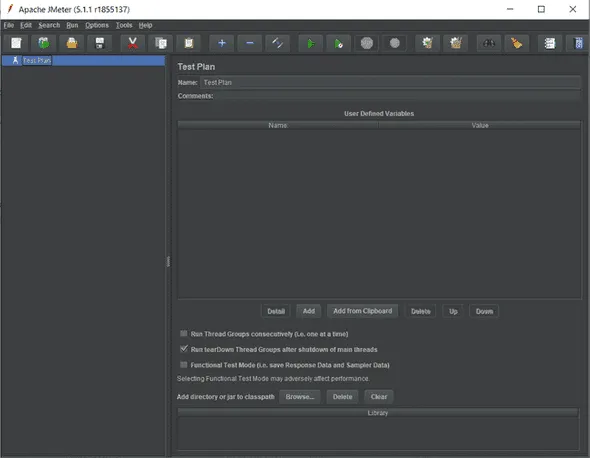The width and height of the screenshot is (590, 458).
Task: Uncheck Run tearDown Thread Groups checkbox
Action: click(184, 349)
